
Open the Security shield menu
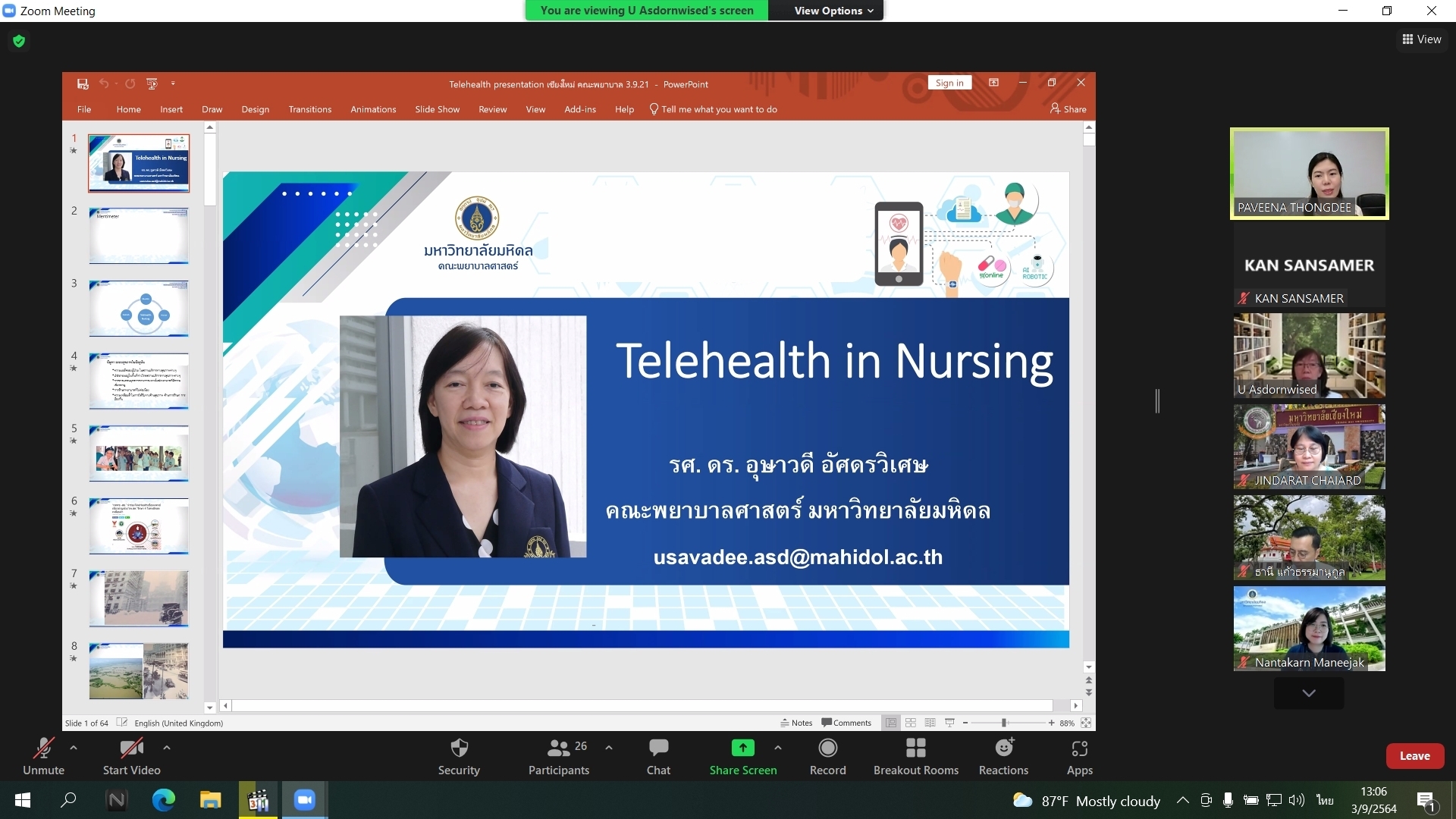(459, 756)
